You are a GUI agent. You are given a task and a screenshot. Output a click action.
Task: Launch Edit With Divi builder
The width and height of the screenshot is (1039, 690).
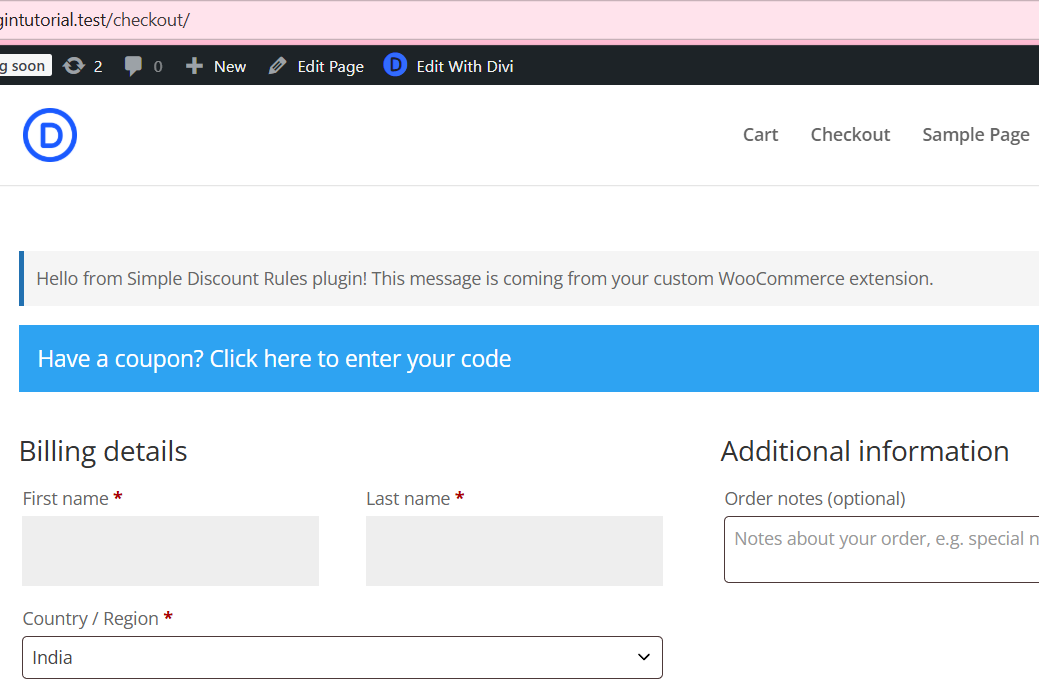click(449, 66)
